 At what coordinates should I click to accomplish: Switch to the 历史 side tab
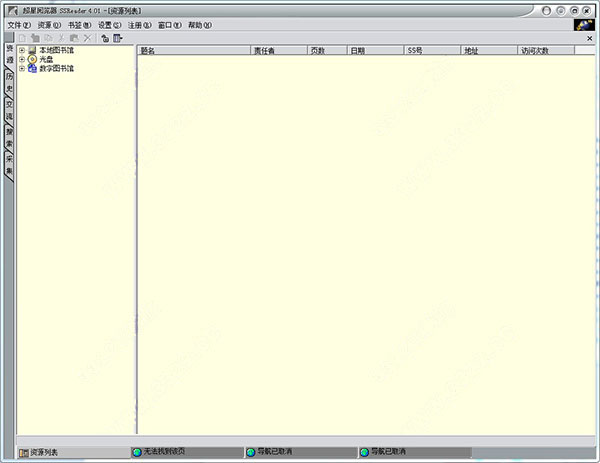click(9, 82)
